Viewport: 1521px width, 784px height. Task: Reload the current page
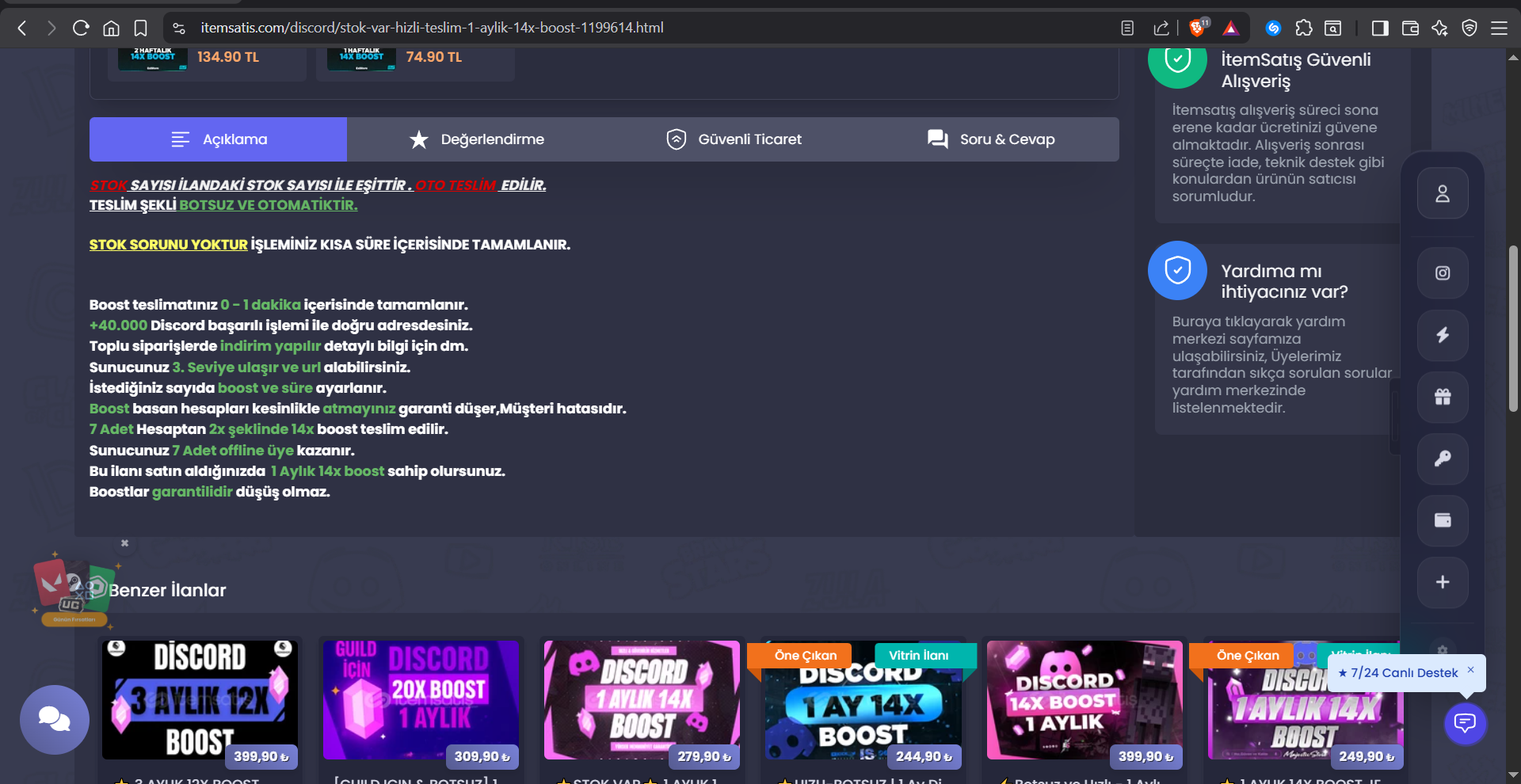[81, 29]
